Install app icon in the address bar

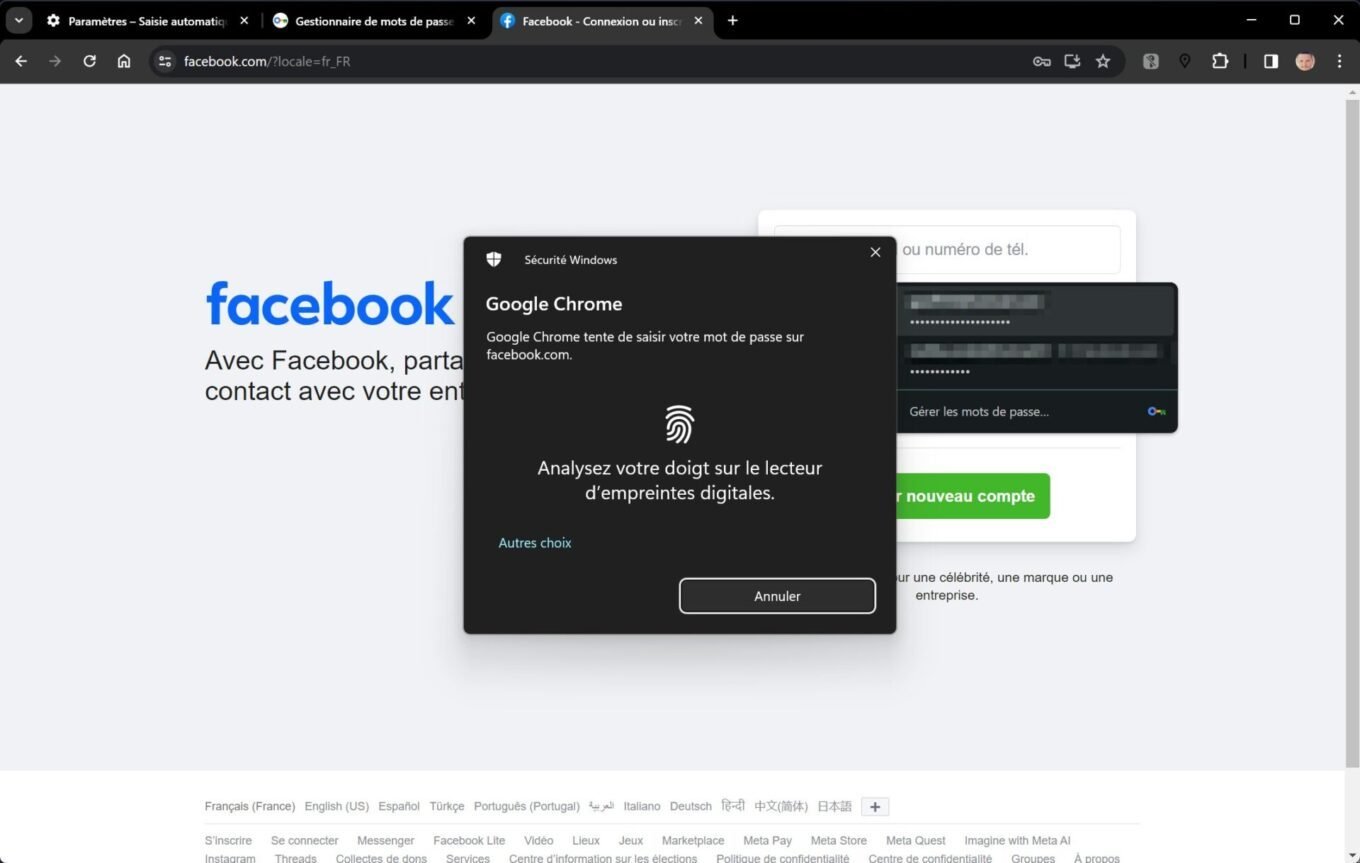tap(1072, 61)
